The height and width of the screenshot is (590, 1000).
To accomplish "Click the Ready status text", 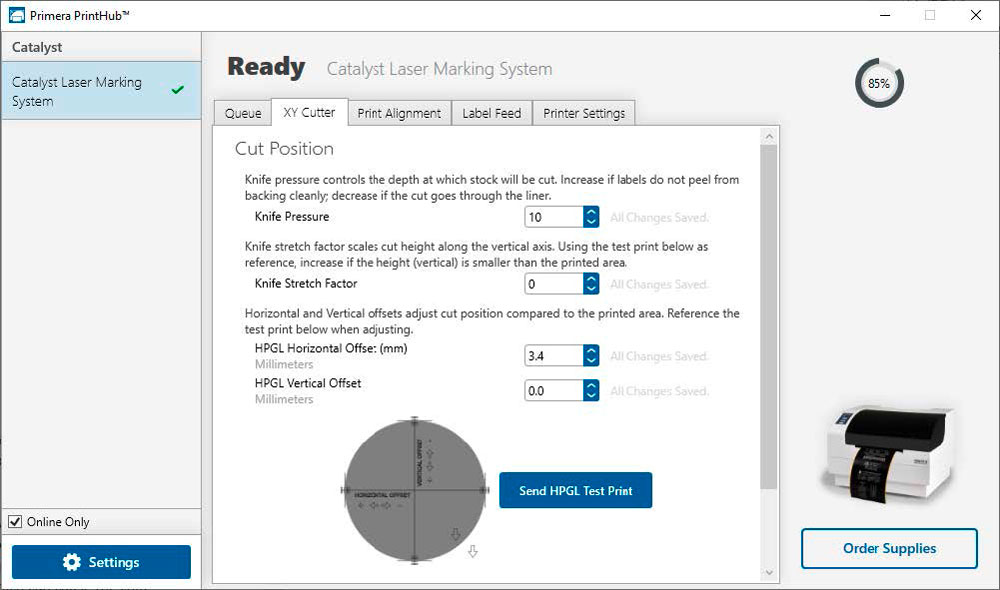I will [x=267, y=66].
